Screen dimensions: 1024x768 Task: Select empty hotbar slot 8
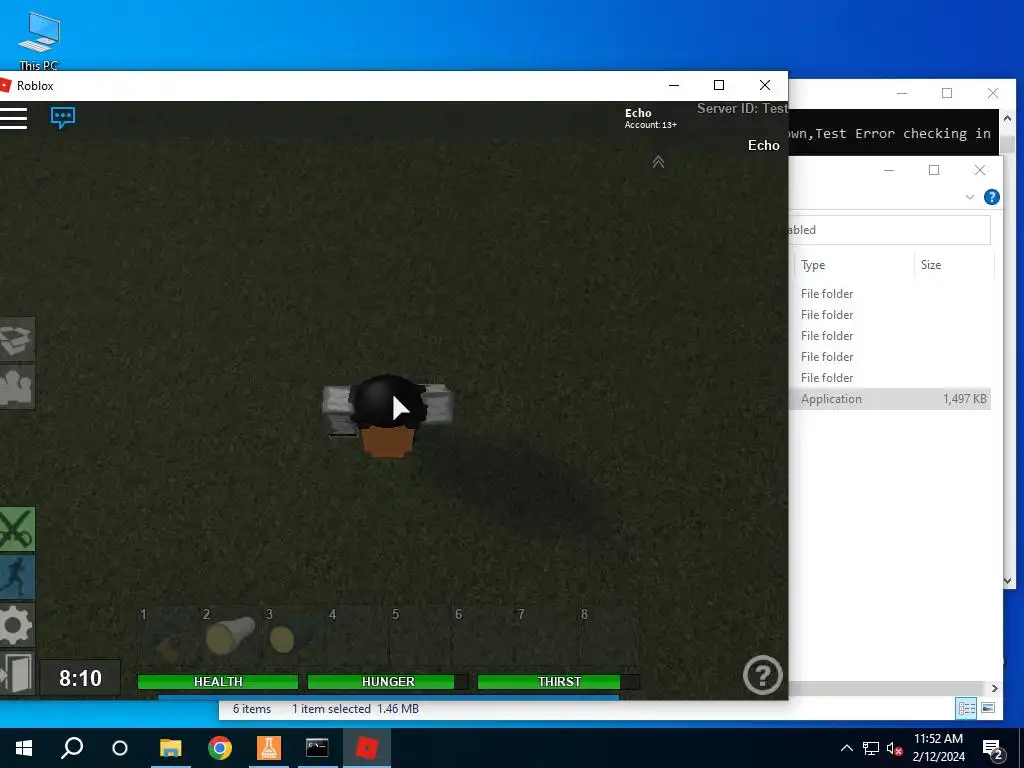coord(609,635)
